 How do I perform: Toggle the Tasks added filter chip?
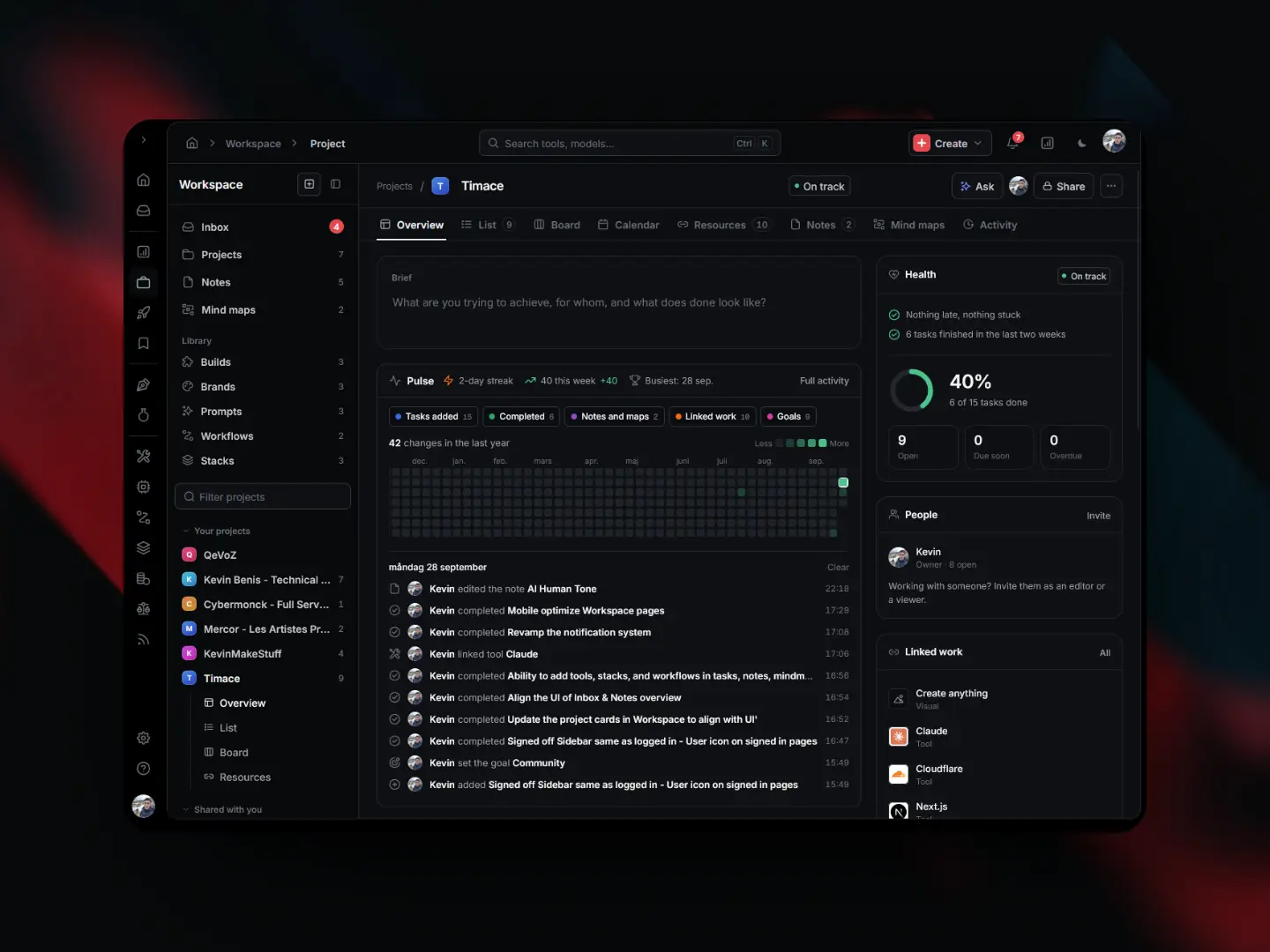(433, 416)
